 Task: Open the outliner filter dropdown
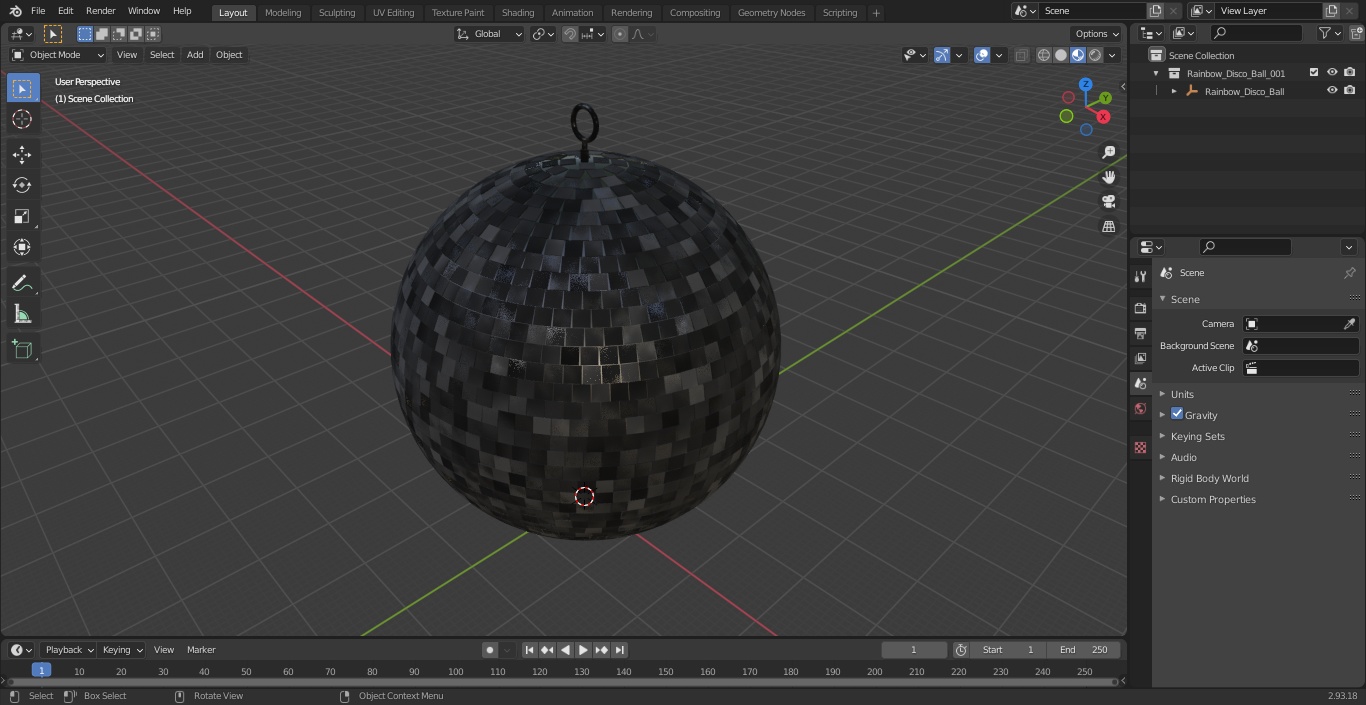pos(1329,33)
